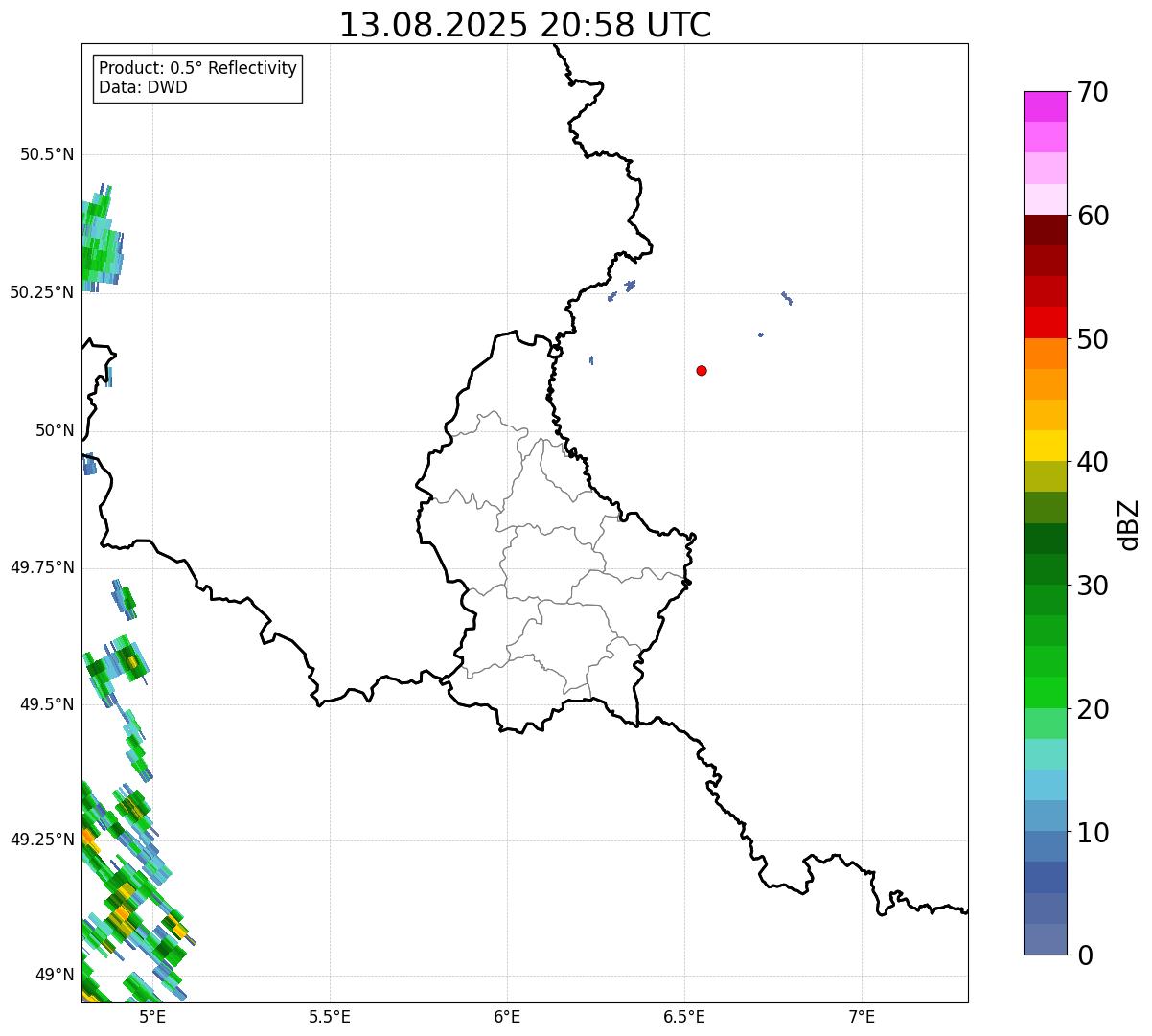Pick the grey-blue bottom colorbar swatch
This screenshot has height=1036, width=1152.
1045,939
